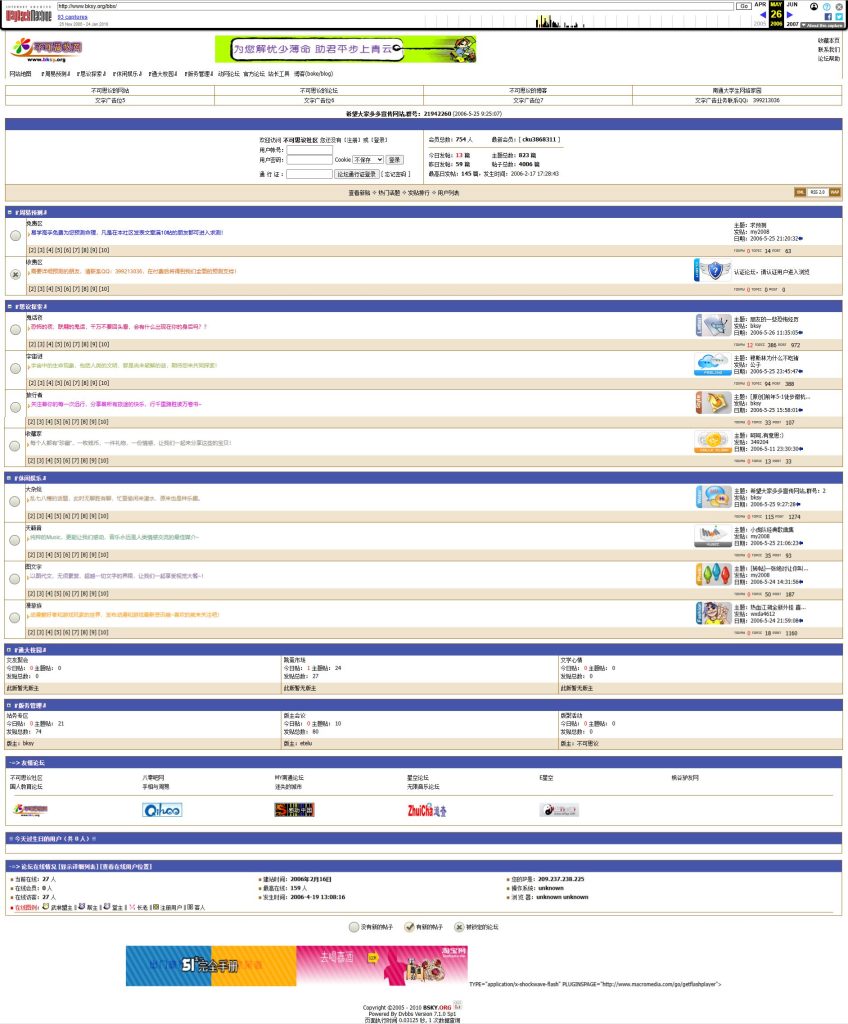The image size is (848, 1024).
Task: Open the 站长工具 menu item
Action: tap(278, 74)
